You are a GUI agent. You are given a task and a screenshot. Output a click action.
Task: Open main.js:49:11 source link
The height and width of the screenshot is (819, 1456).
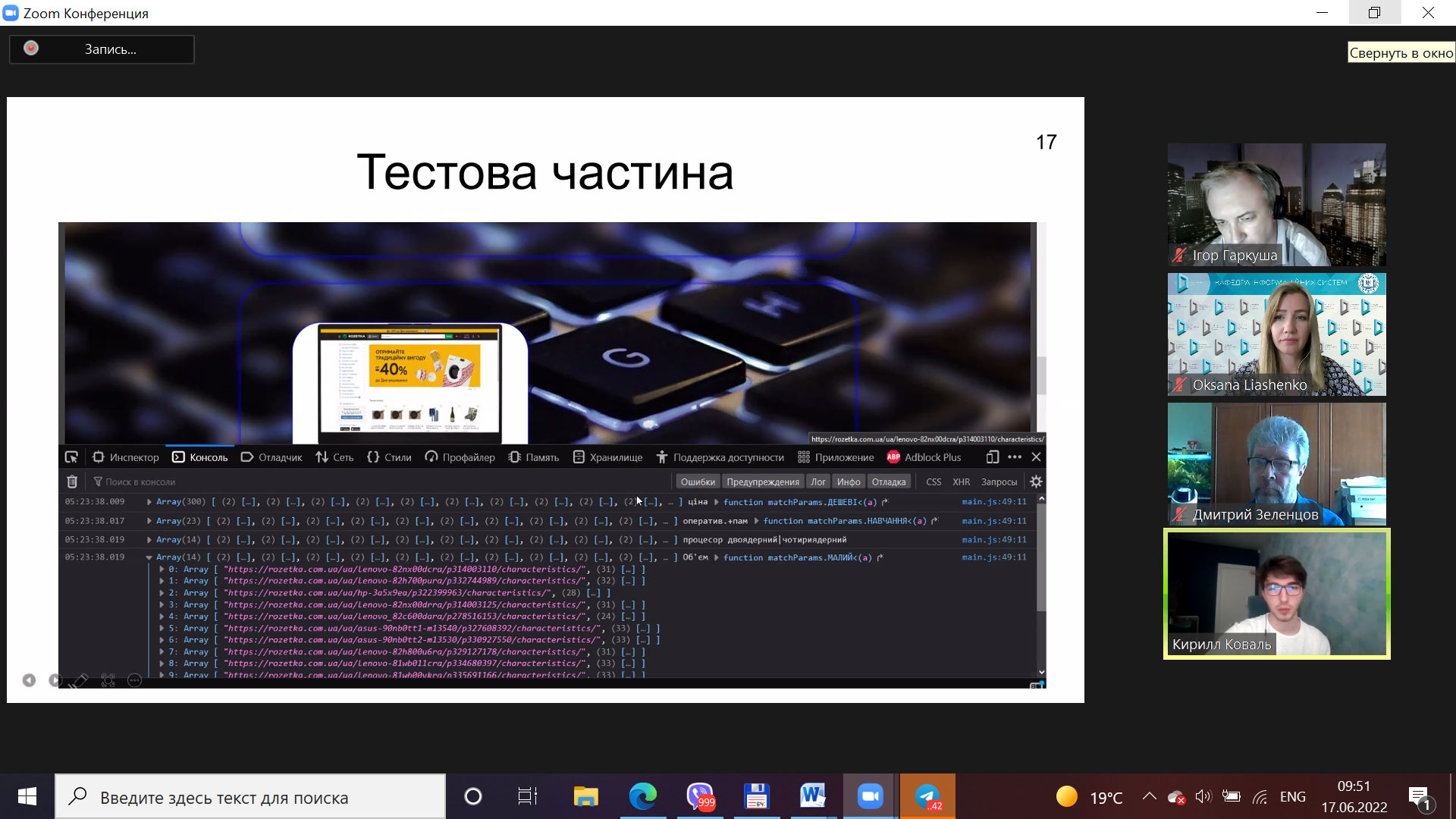[x=993, y=502]
